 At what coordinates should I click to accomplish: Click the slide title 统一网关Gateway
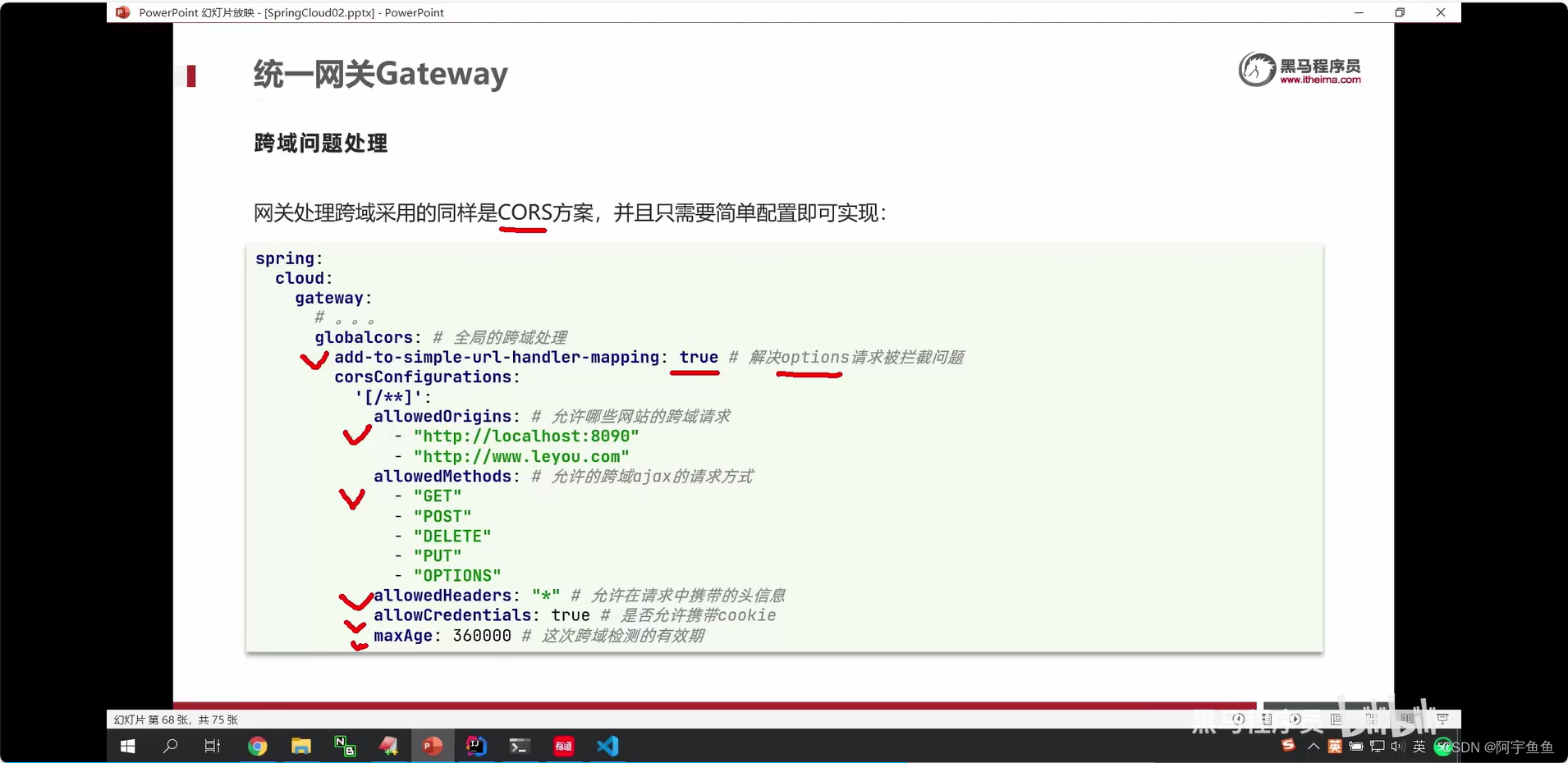point(381,74)
